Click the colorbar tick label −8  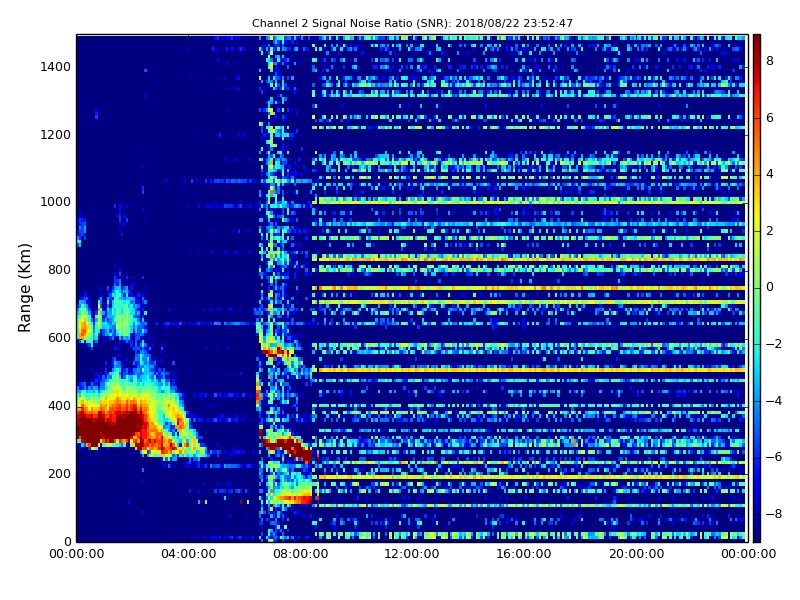pos(774,514)
